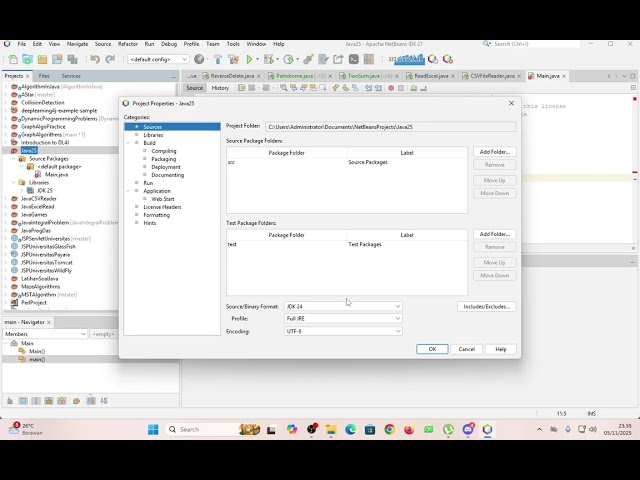
Task: Open the Profile Full JRE dropdown
Action: 343,318
